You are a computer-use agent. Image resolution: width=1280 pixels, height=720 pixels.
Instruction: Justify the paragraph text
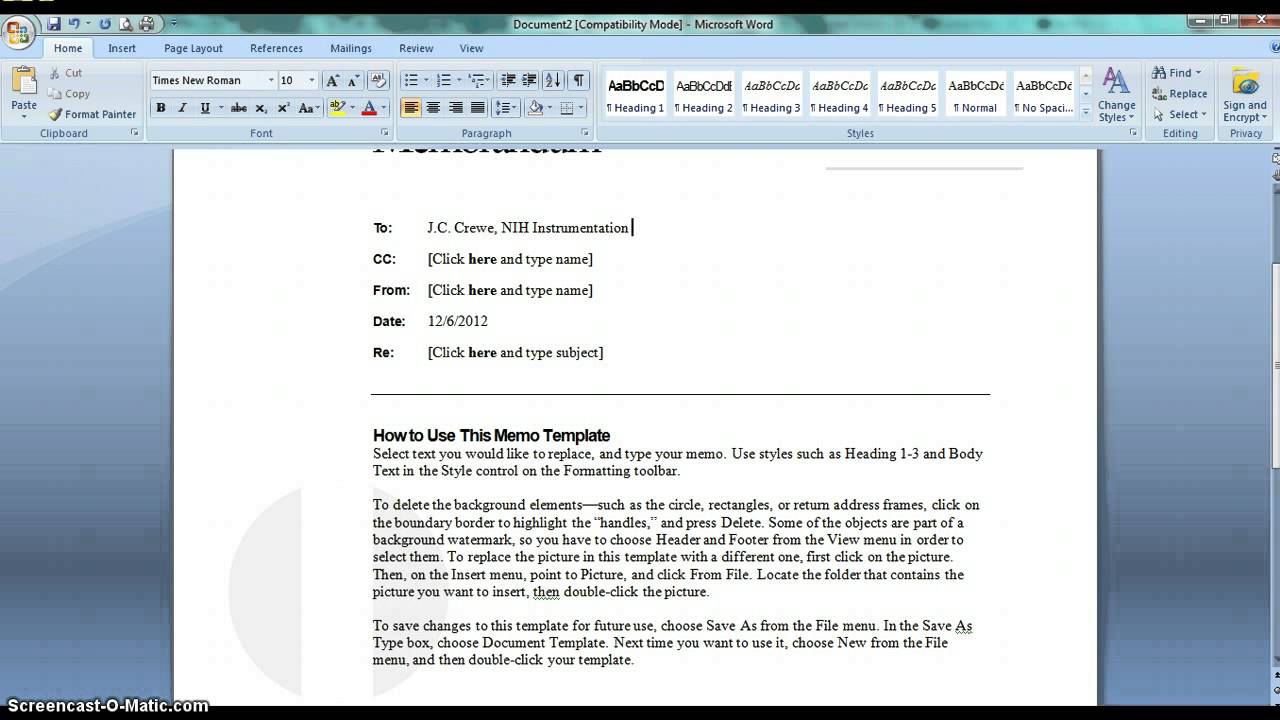pyautogui.click(x=477, y=108)
